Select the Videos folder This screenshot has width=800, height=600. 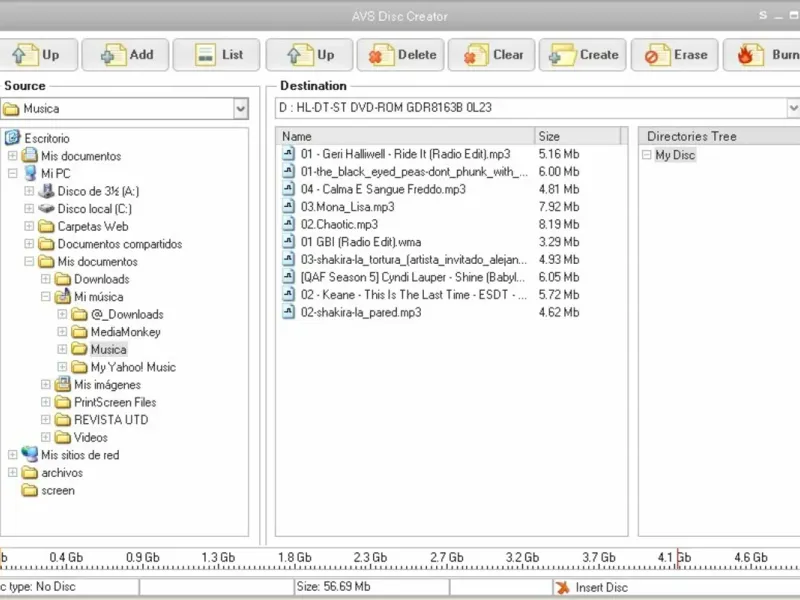pyautogui.click(x=90, y=437)
